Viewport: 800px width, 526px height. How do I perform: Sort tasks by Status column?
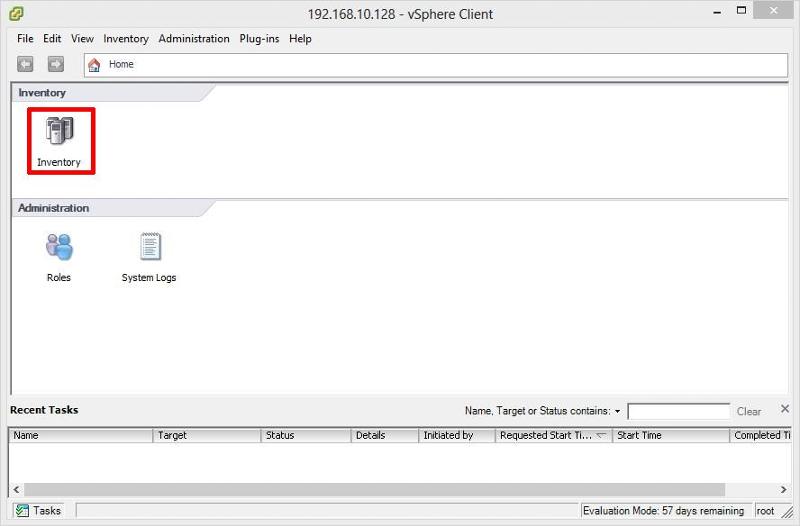click(306, 435)
